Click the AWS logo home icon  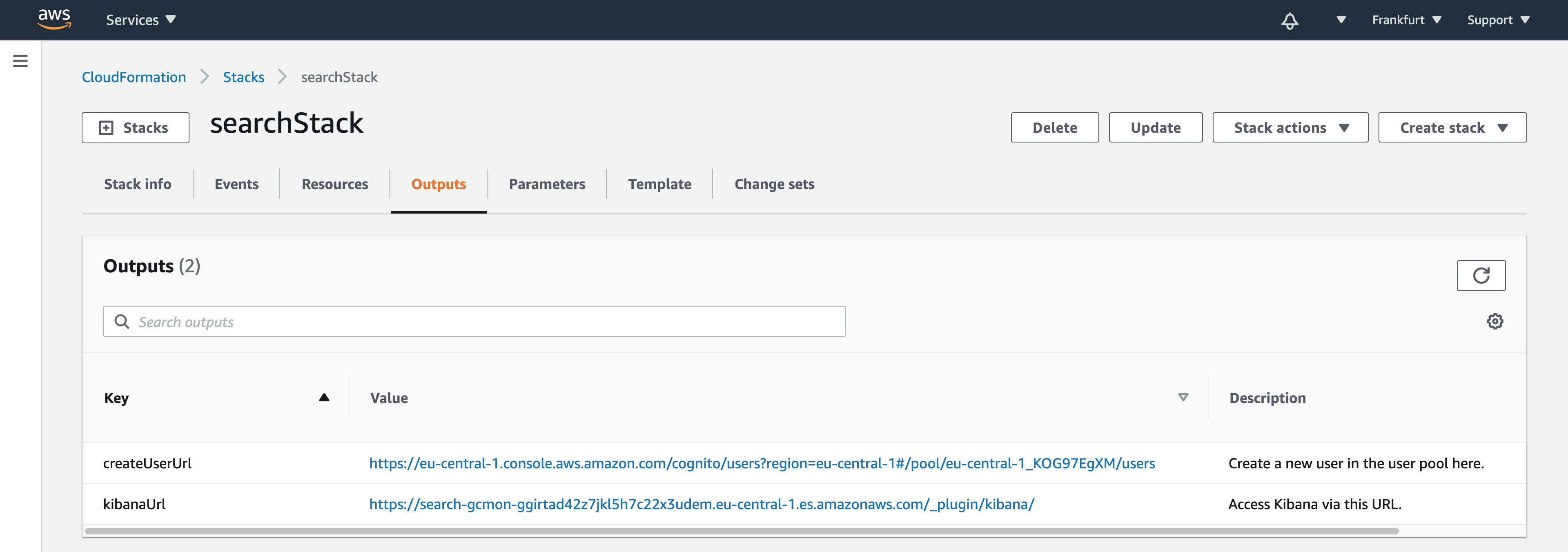coord(54,20)
